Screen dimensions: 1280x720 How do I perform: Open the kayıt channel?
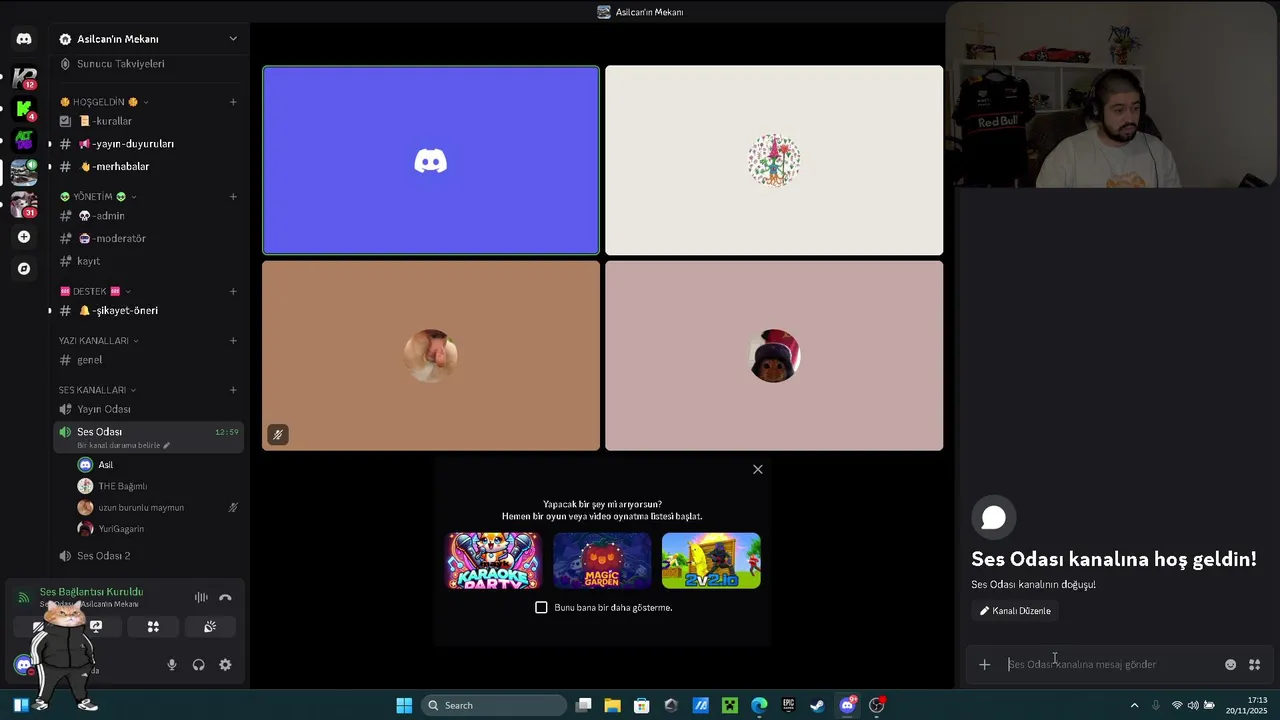click(x=148, y=261)
